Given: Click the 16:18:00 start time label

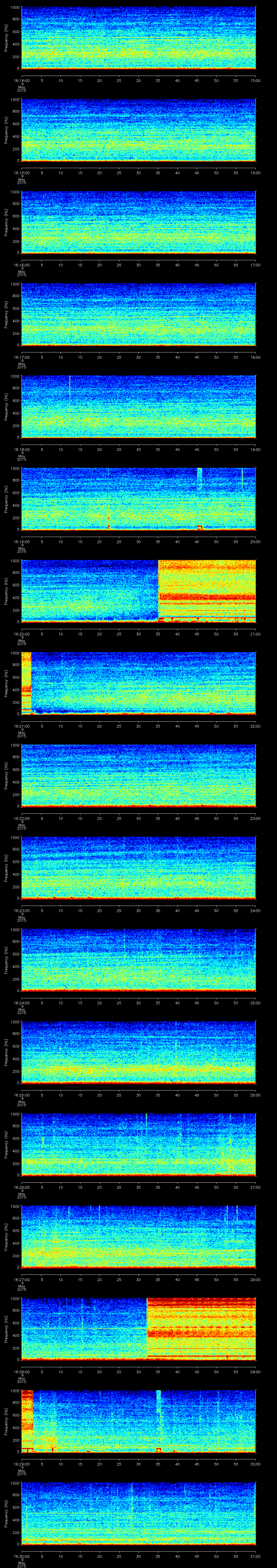Looking at the screenshot, I should click(x=21, y=449).
